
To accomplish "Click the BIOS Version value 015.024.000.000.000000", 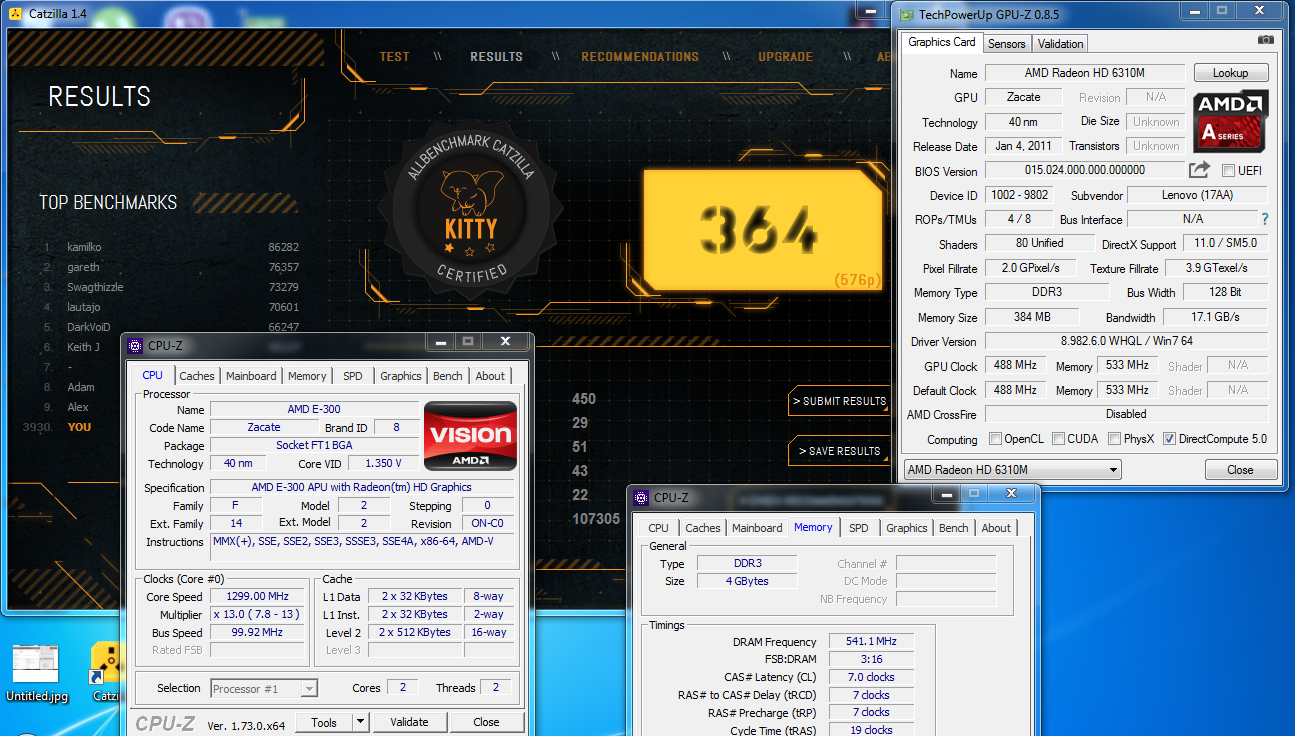I will [1084, 170].
